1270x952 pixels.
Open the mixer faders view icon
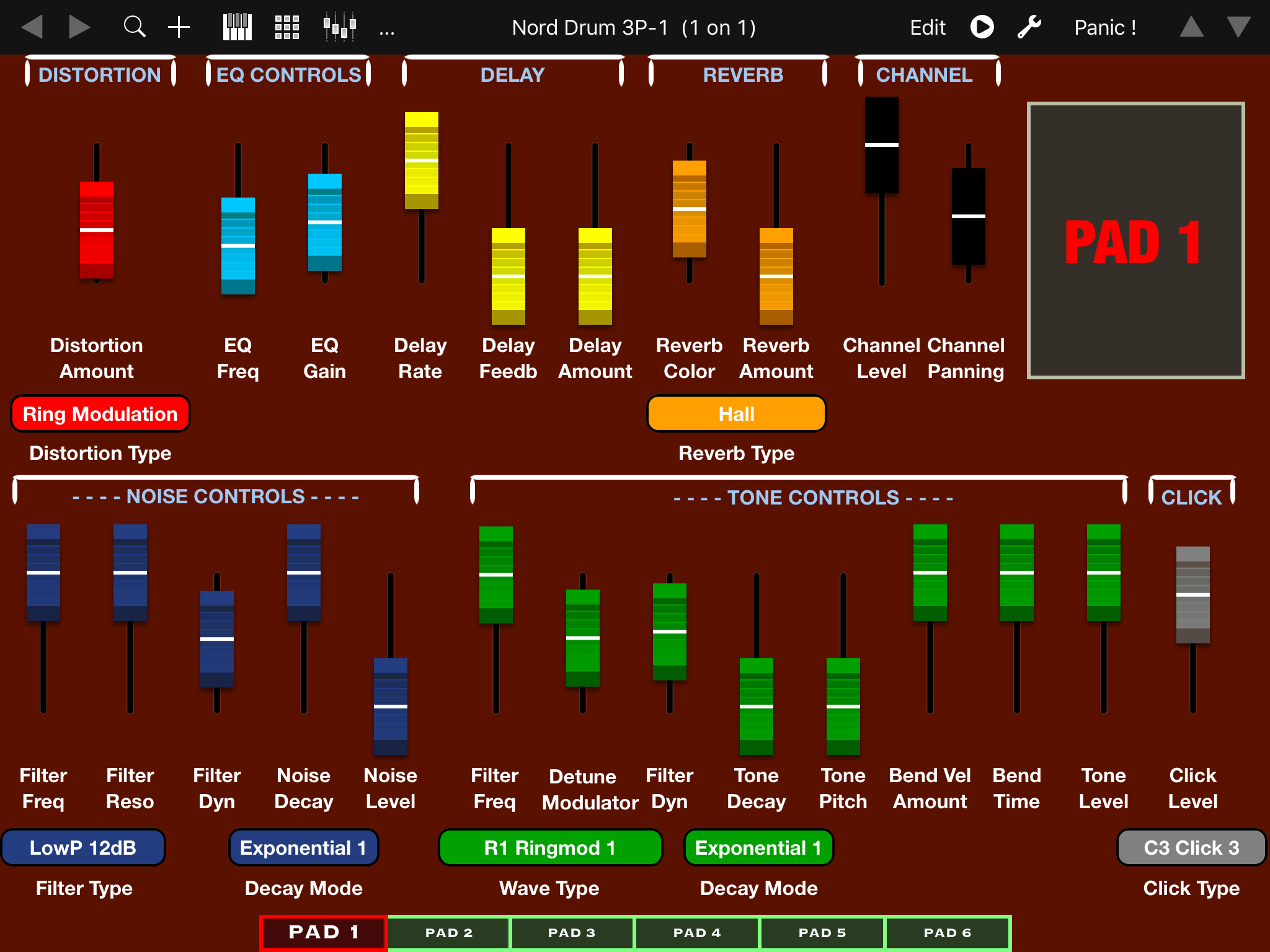coord(340,27)
